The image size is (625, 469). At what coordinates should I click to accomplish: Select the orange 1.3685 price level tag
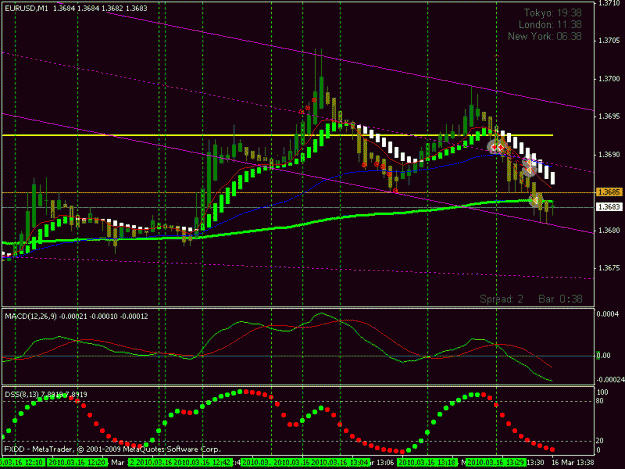[x=609, y=192]
